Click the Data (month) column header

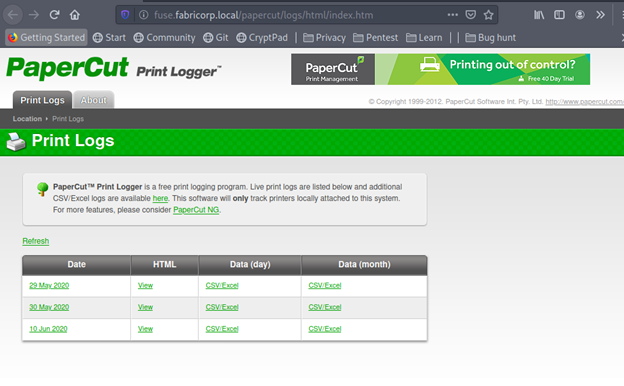[364, 265]
